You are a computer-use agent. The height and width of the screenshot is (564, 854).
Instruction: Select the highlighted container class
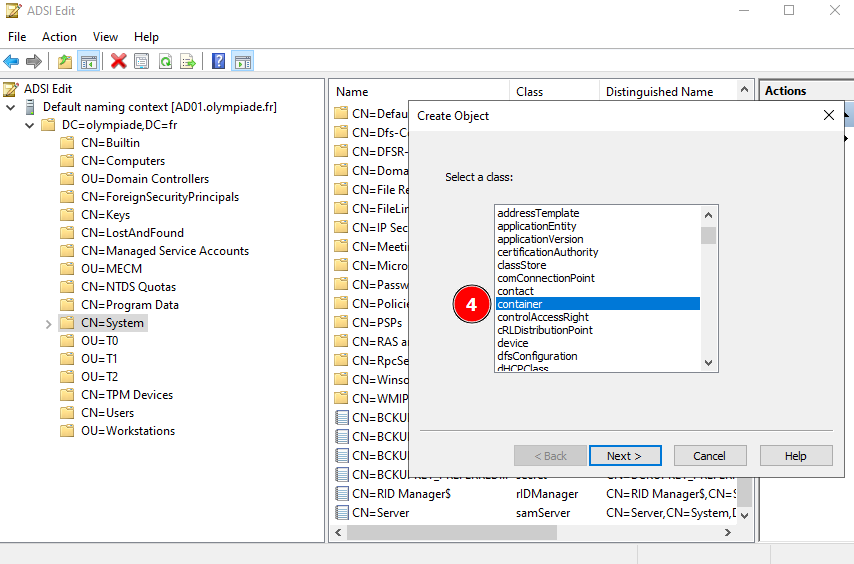coord(597,304)
